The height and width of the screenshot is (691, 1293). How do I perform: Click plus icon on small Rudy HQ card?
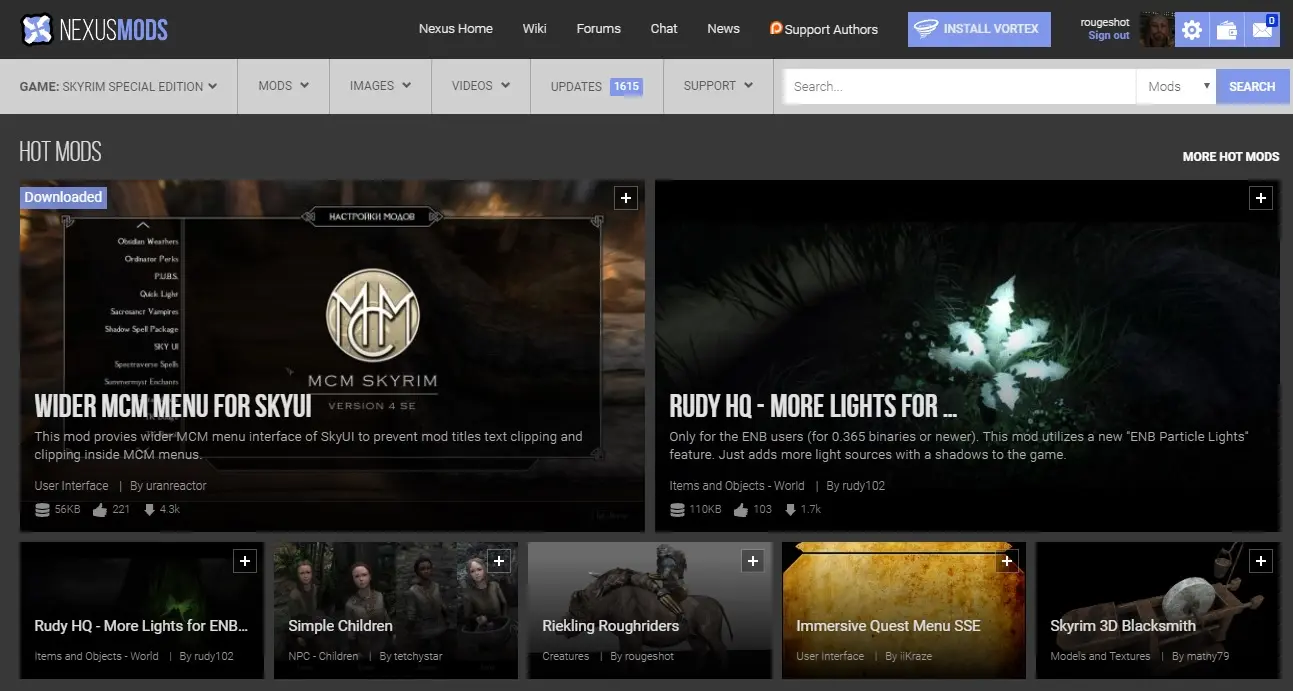point(245,562)
